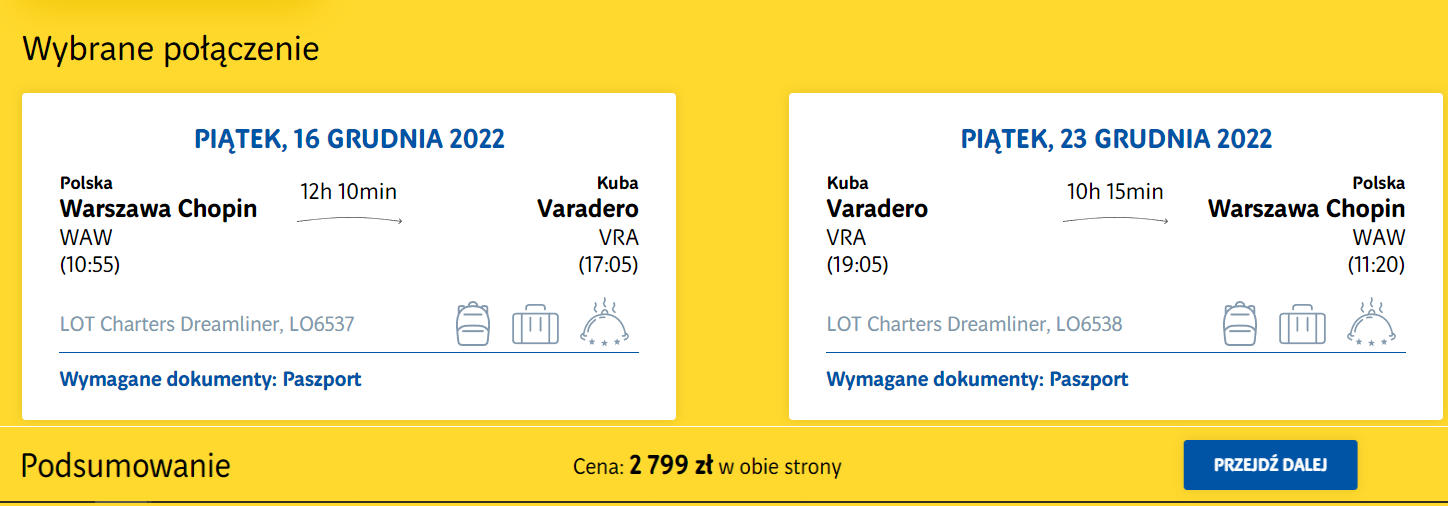The height and width of the screenshot is (506, 1448).
Task: Click the Podsumowanie heading
Action: coord(126,466)
